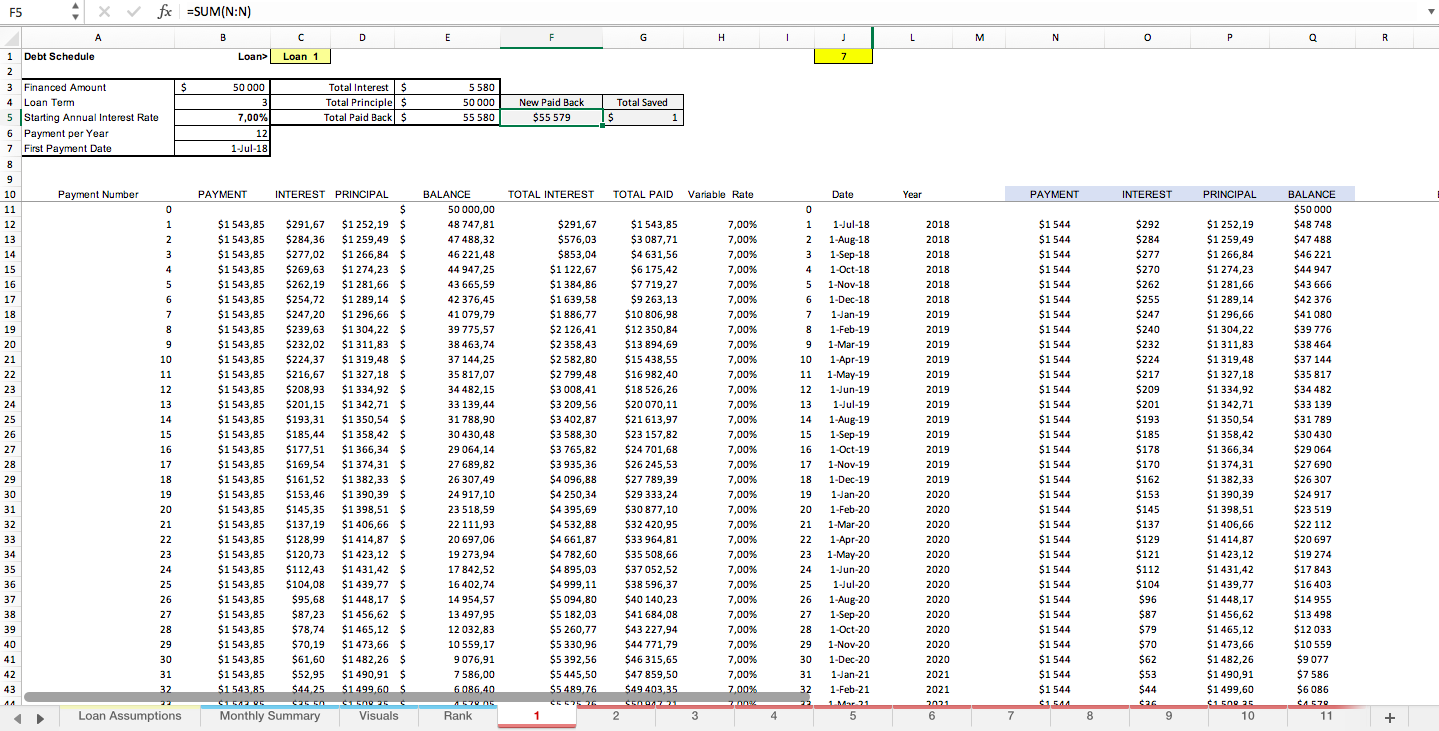Screen dimensions: 1439x731
Task: Select the Rank sheet tab
Action: (456, 716)
